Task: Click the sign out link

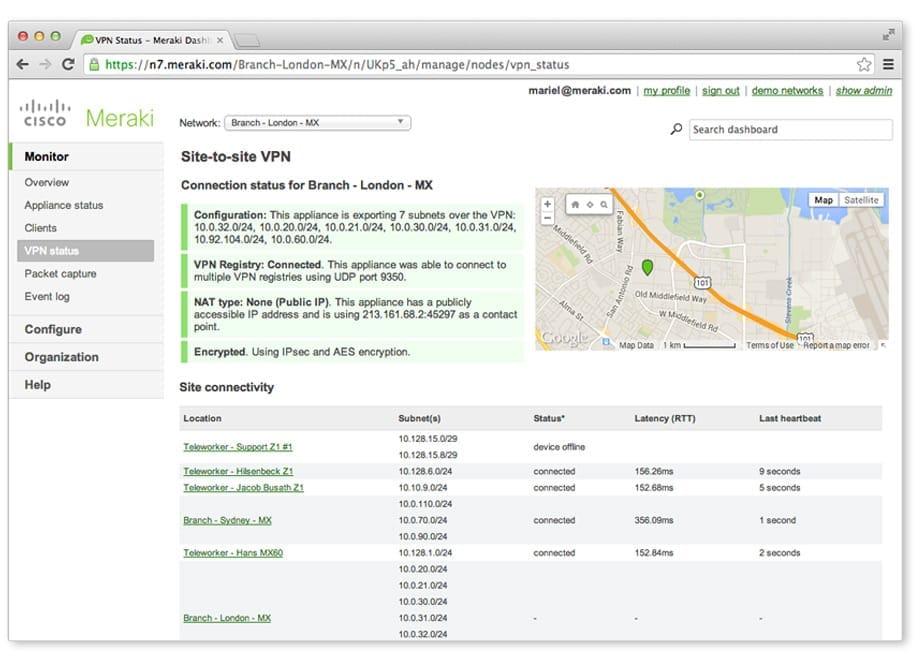Action: point(721,90)
